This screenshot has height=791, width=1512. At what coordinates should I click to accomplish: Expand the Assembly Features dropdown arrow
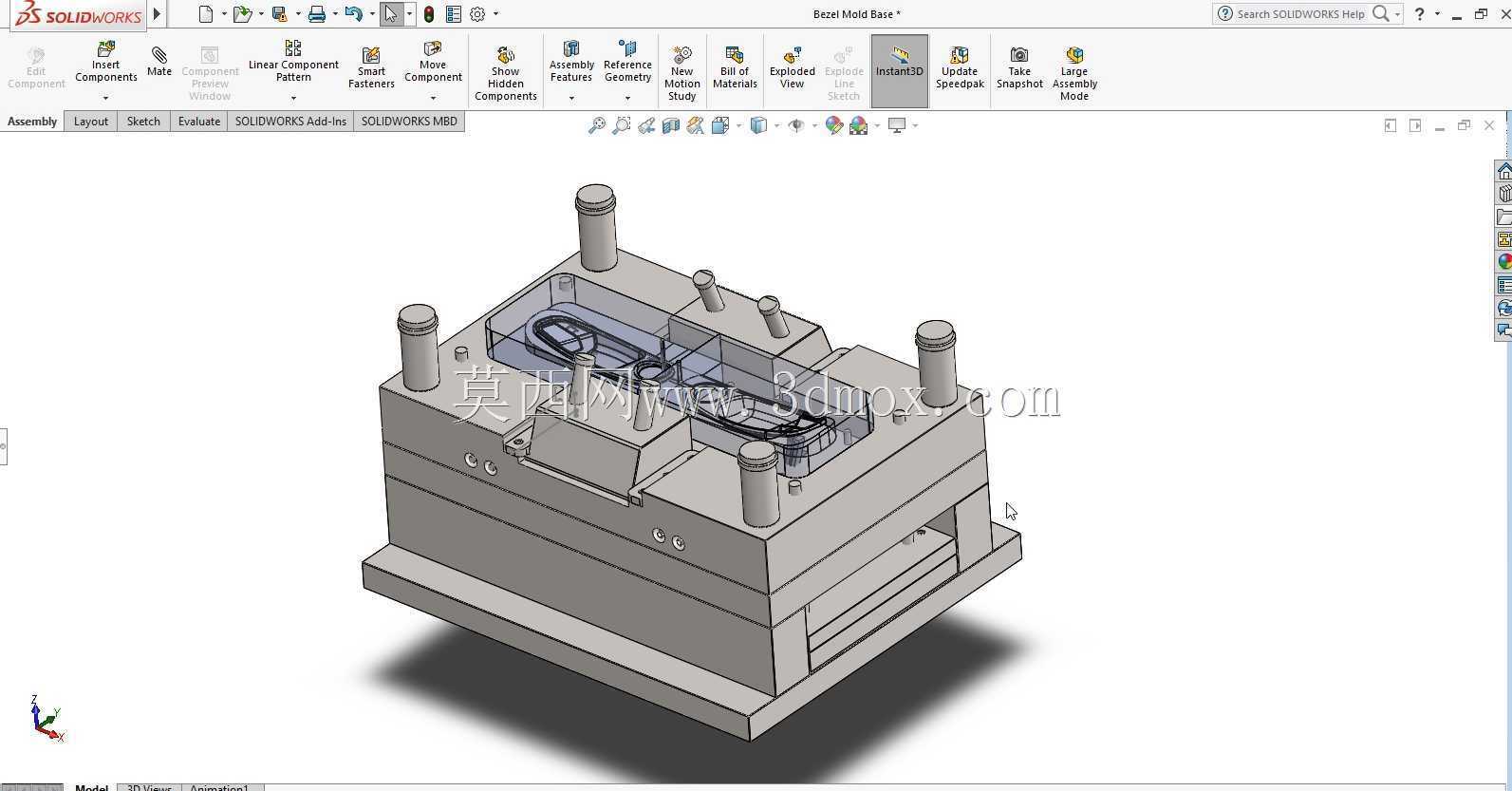coord(571,98)
